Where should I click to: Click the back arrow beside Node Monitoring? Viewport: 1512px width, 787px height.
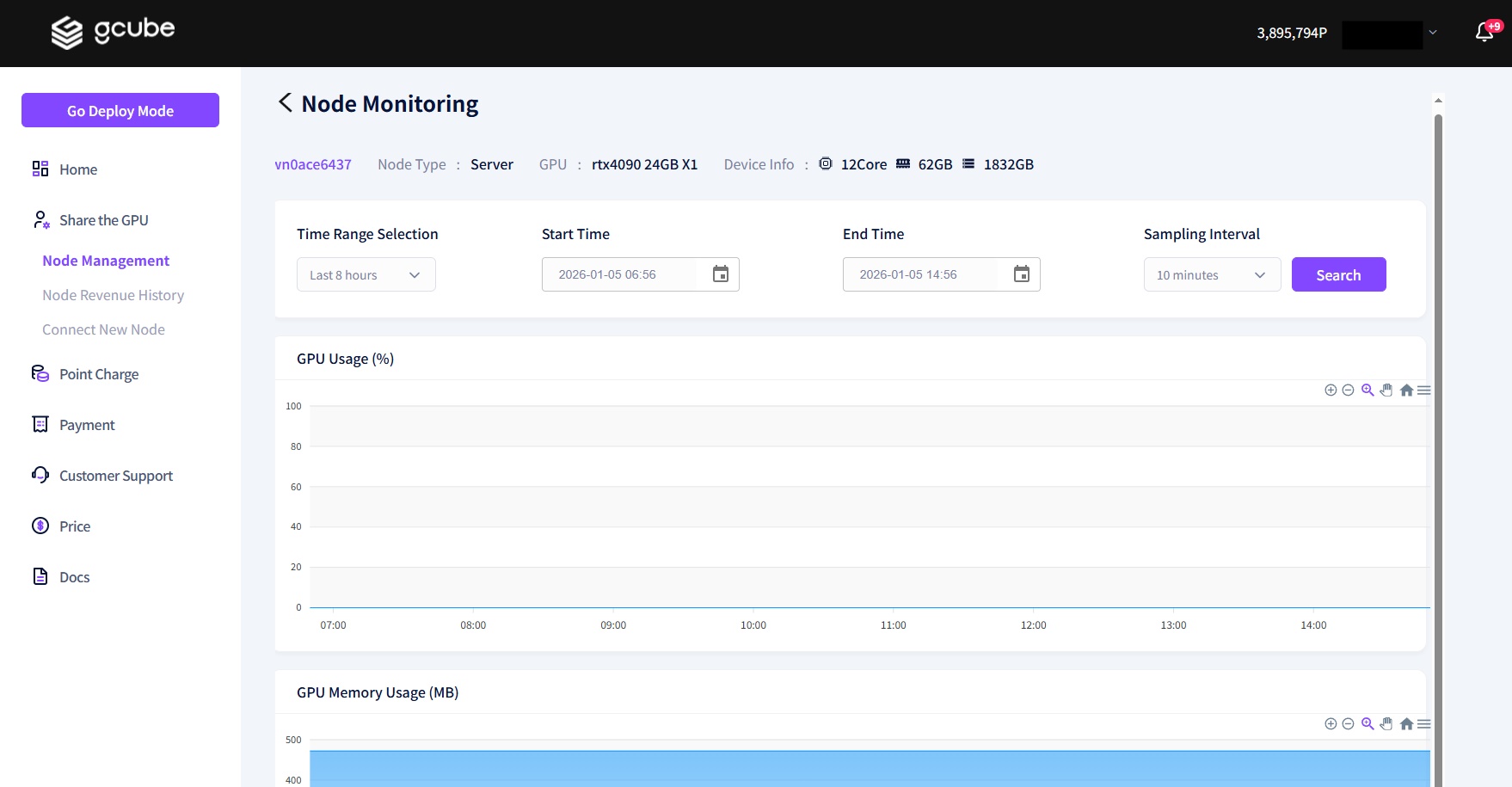tap(286, 103)
